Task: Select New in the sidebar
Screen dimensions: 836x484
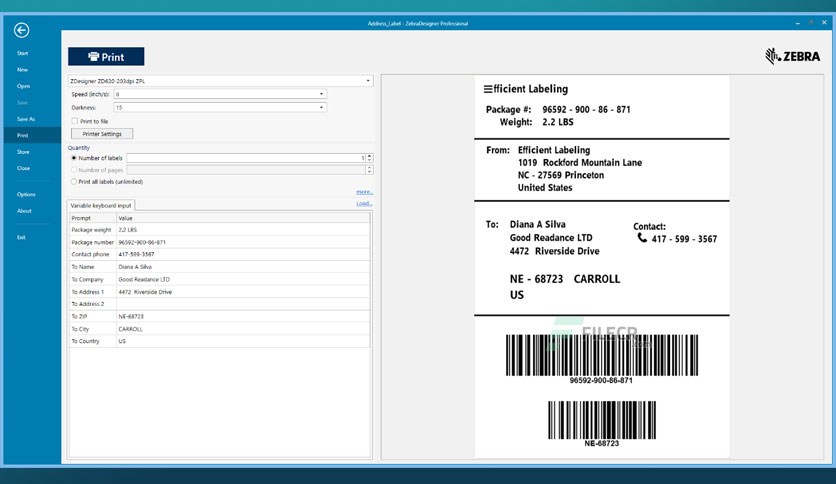Action: coord(22,70)
